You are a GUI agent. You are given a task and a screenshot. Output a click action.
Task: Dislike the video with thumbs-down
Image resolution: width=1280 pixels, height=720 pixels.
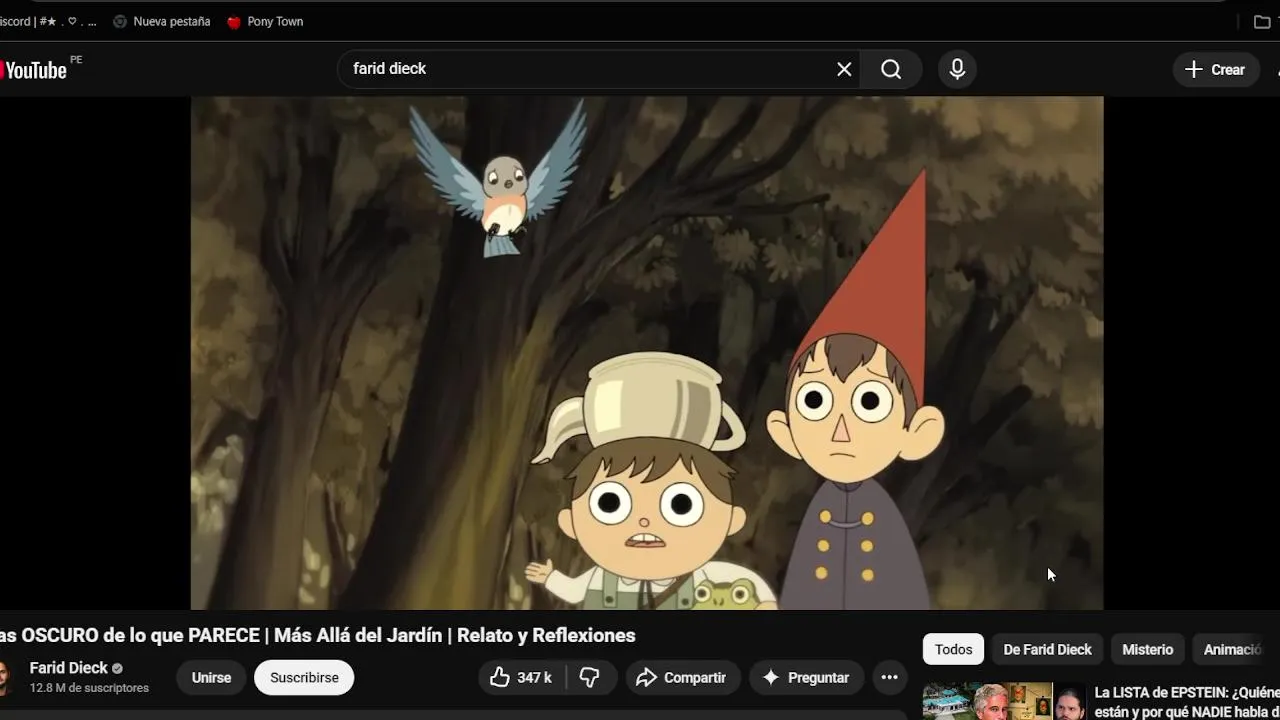(x=590, y=677)
